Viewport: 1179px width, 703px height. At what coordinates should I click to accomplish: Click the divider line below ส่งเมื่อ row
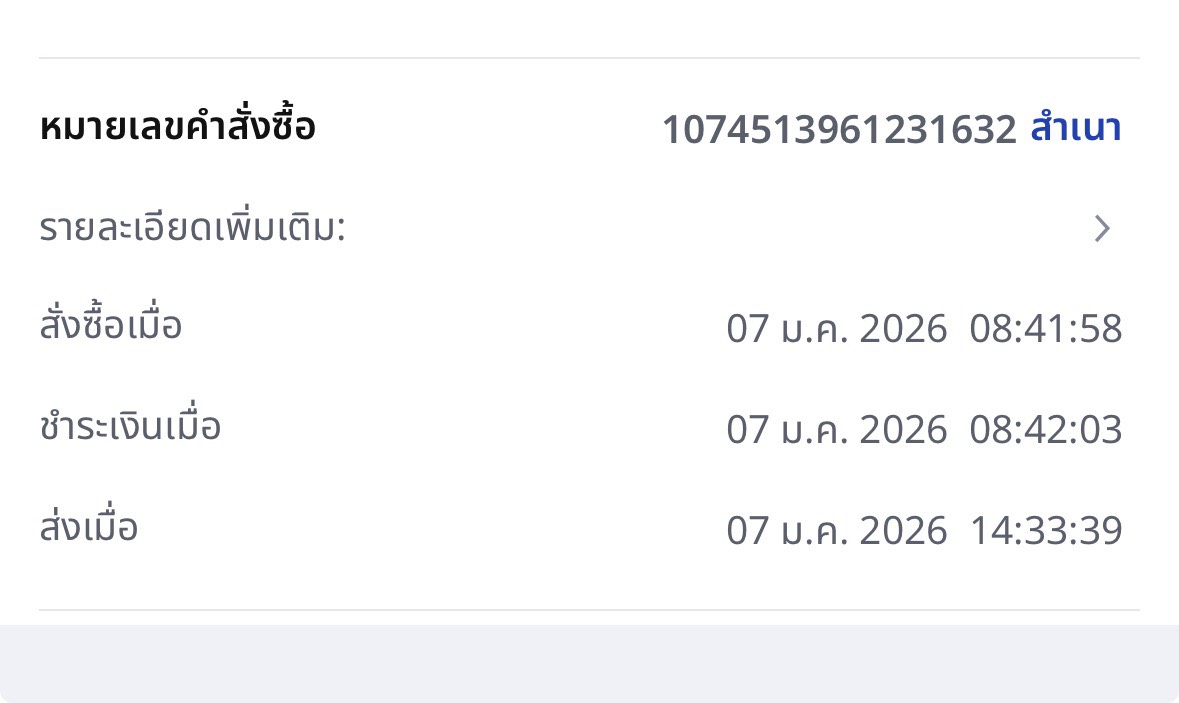coord(589,609)
